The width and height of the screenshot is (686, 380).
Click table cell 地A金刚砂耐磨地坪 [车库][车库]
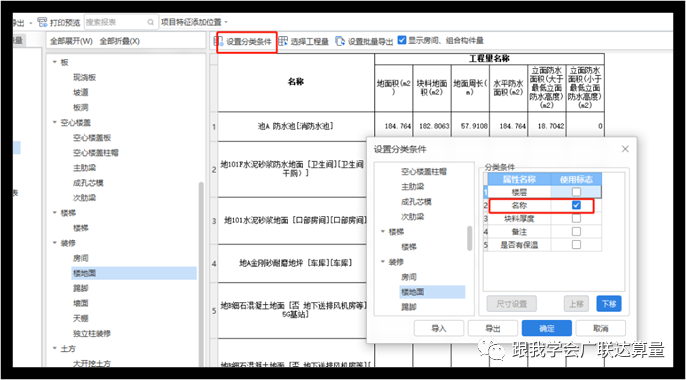pyautogui.click(x=295, y=263)
